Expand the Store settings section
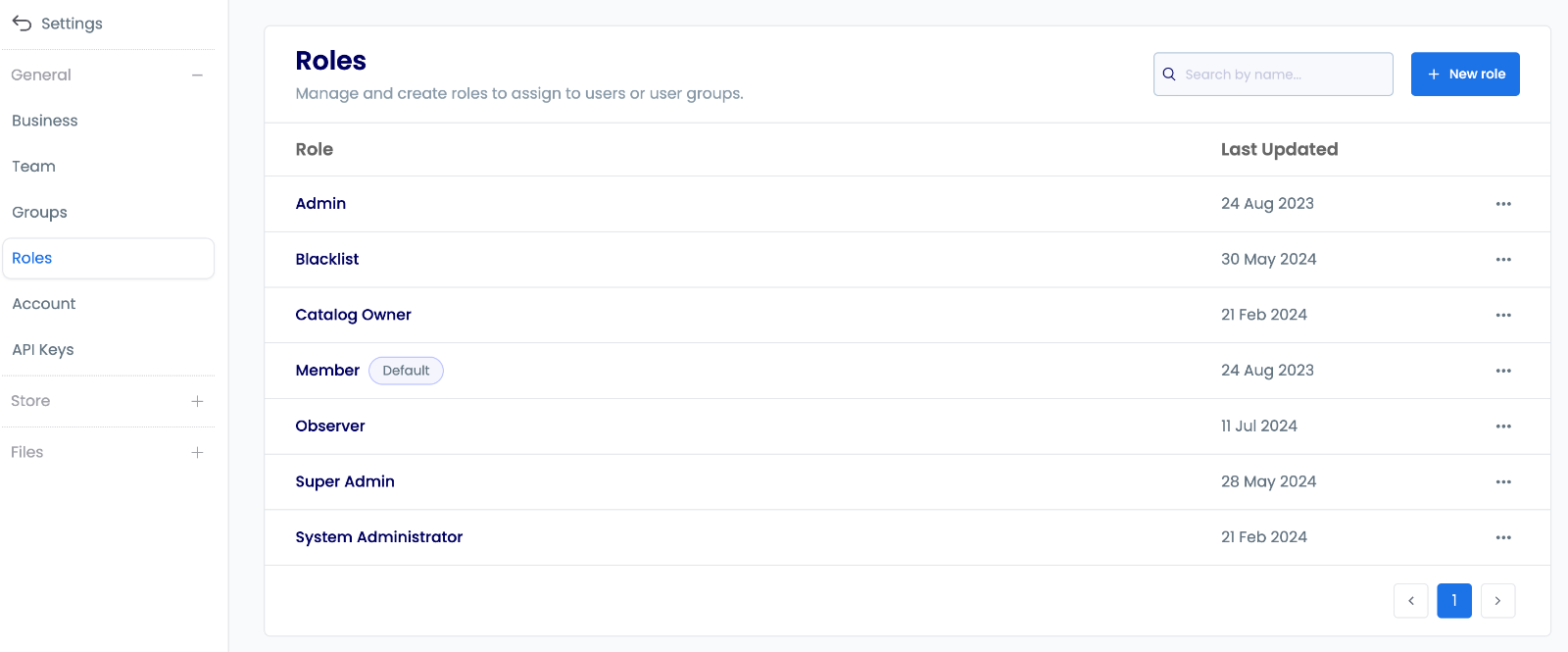This screenshot has height=652, width=1568. click(x=197, y=401)
